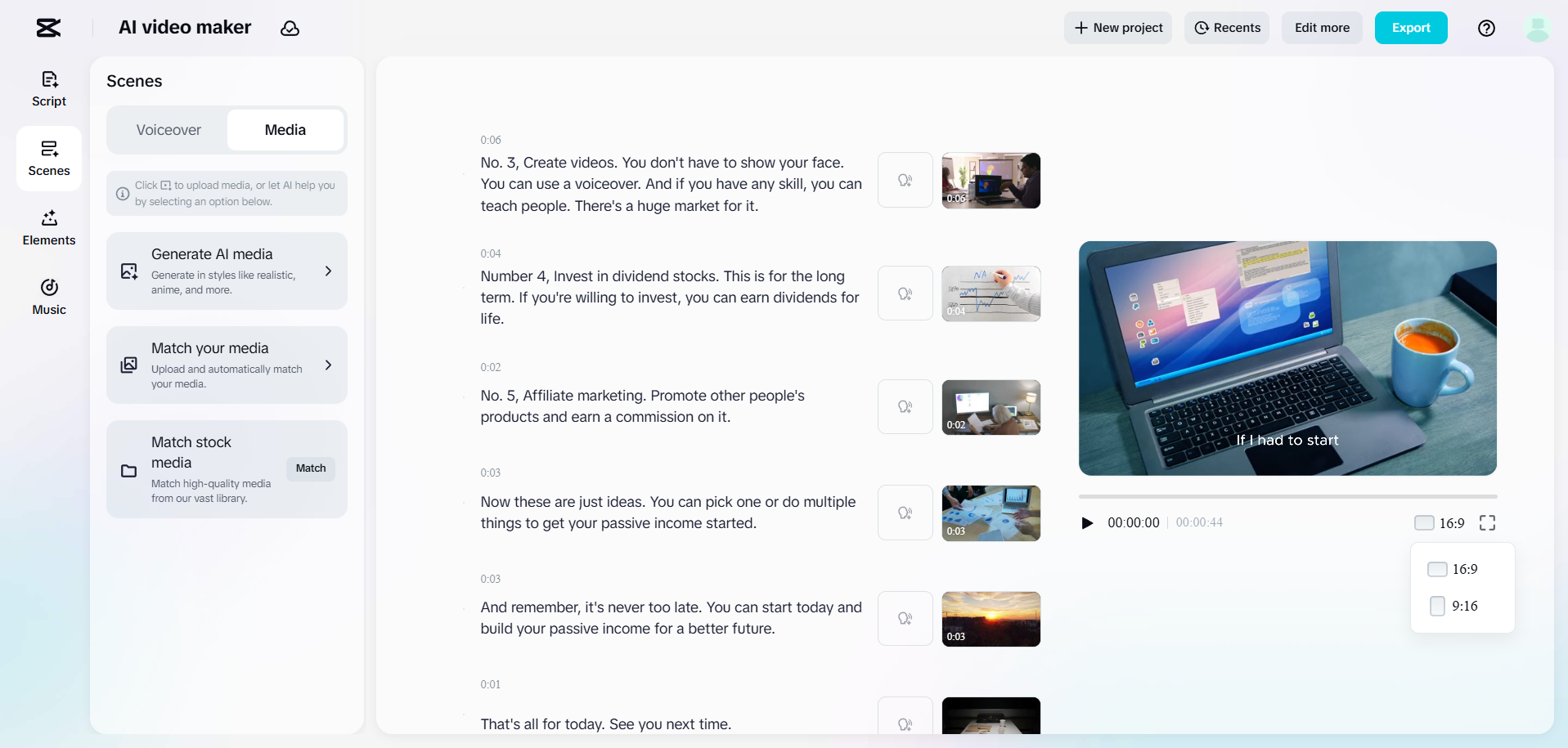Click the Match stock media folder icon
Screen dimensions: 1568x748
129,470
